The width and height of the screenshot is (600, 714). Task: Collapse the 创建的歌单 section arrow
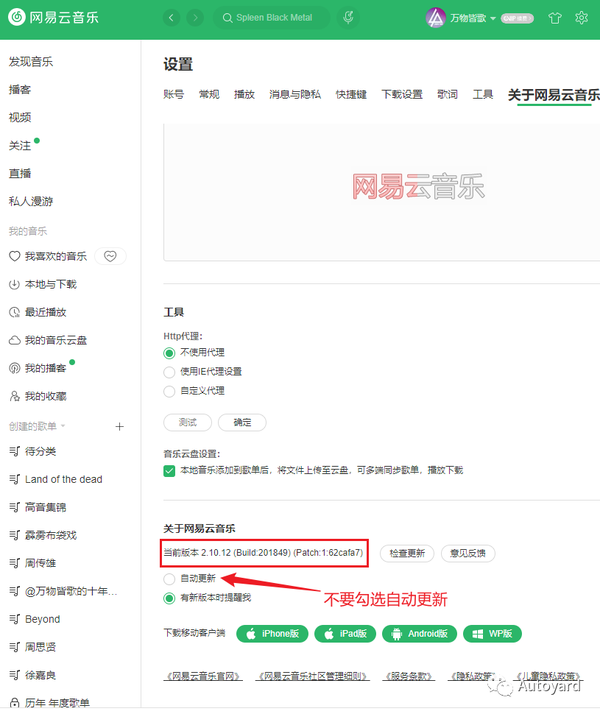click(x=63, y=426)
